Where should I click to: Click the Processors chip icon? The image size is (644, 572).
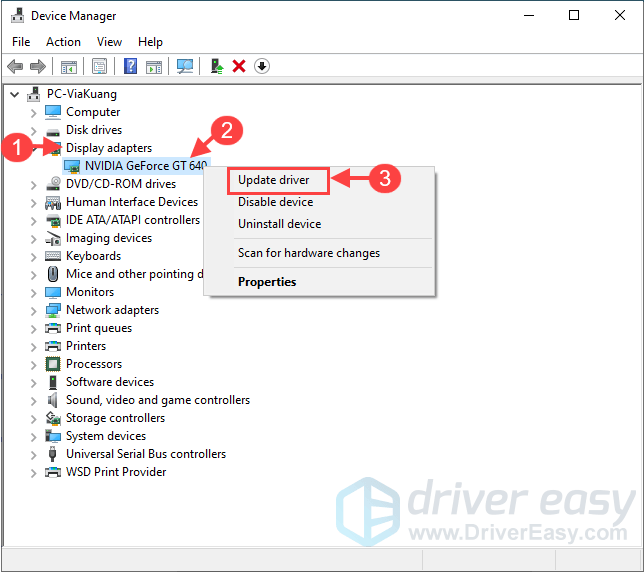pos(53,364)
